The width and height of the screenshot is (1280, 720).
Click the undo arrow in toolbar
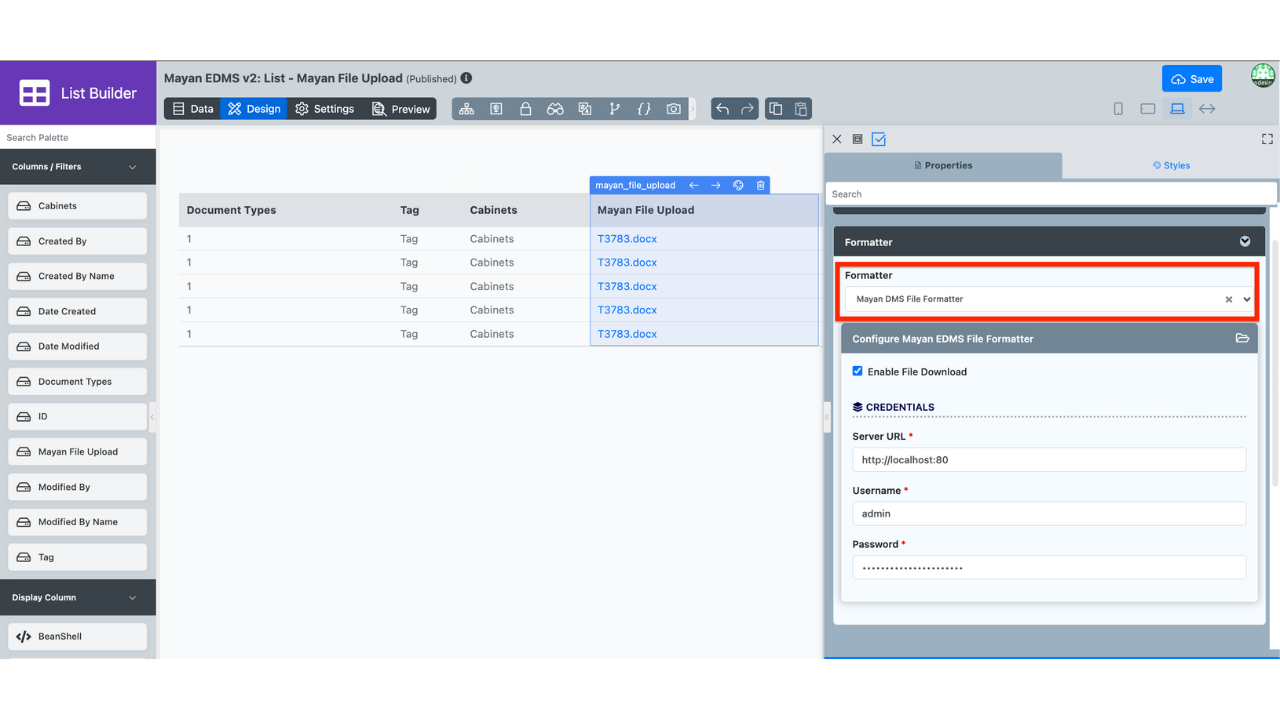[x=722, y=109]
